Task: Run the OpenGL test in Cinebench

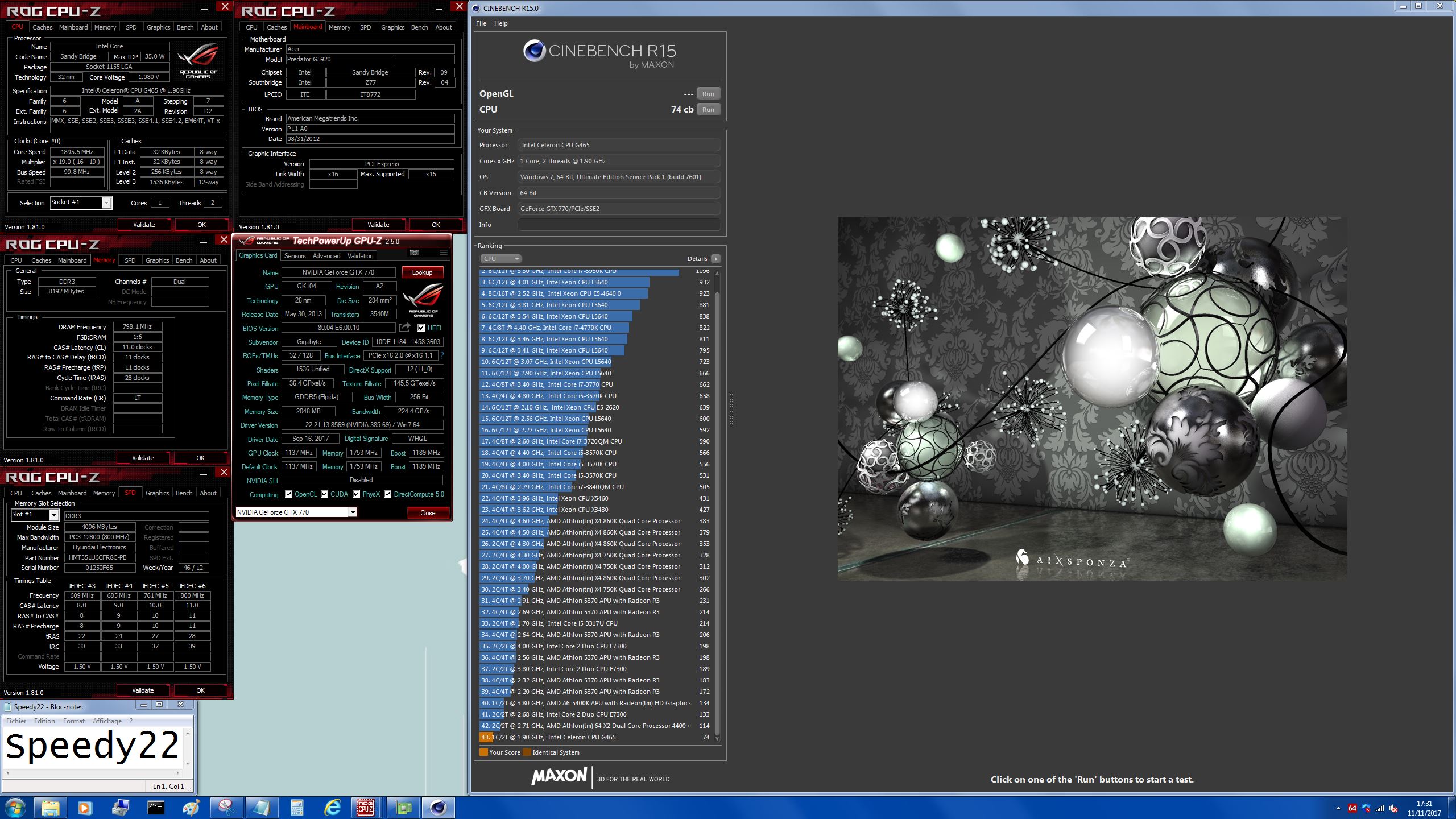Action: (708, 94)
